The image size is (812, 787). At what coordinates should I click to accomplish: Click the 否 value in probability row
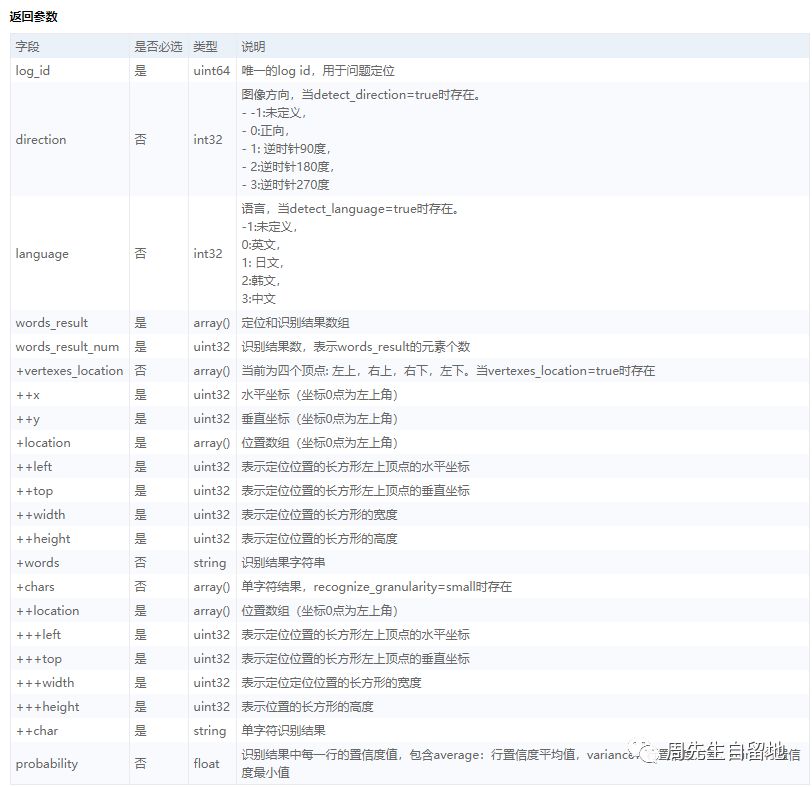(x=140, y=764)
